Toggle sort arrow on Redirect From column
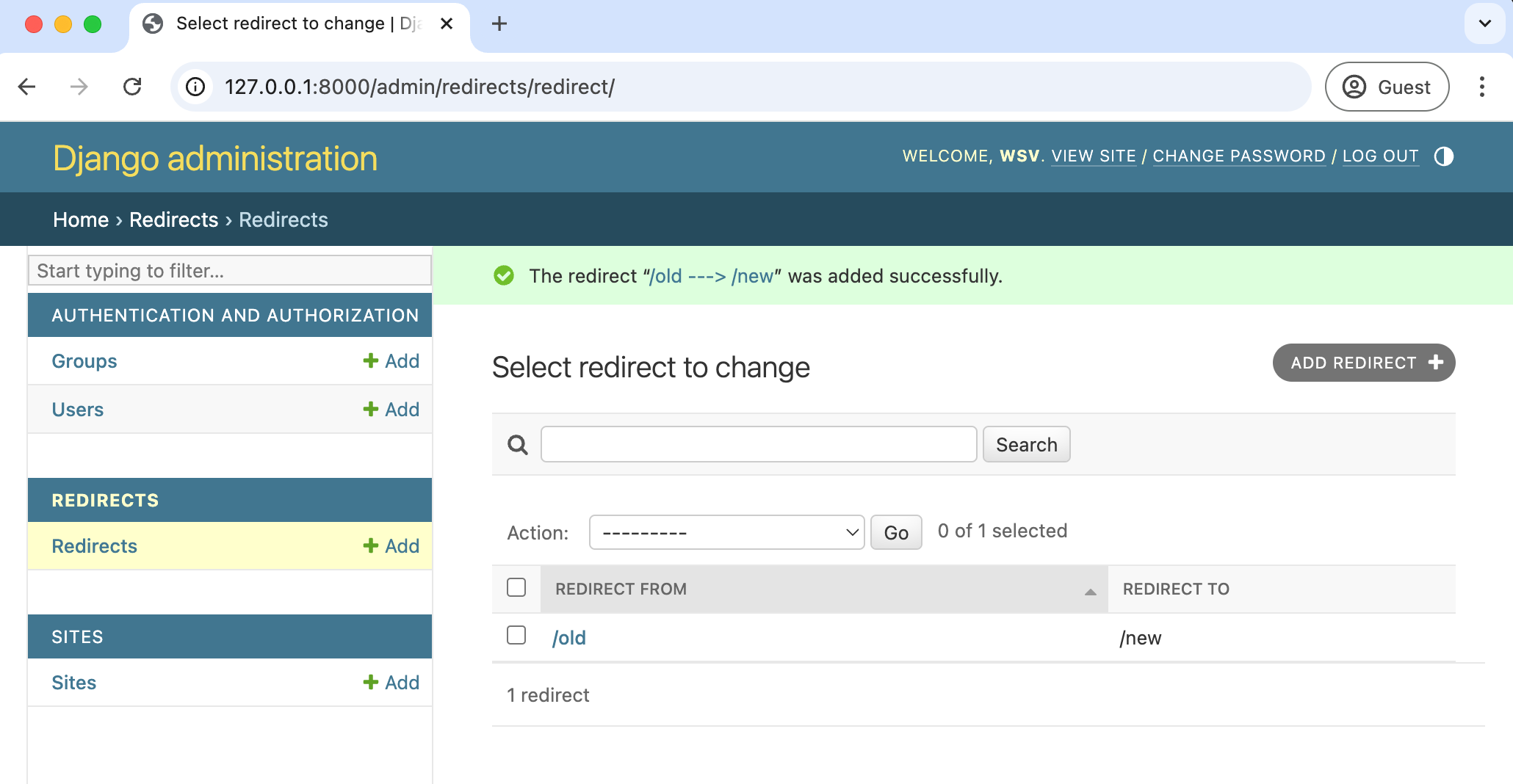This screenshot has width=1513, height=784. coord(1091,592)
